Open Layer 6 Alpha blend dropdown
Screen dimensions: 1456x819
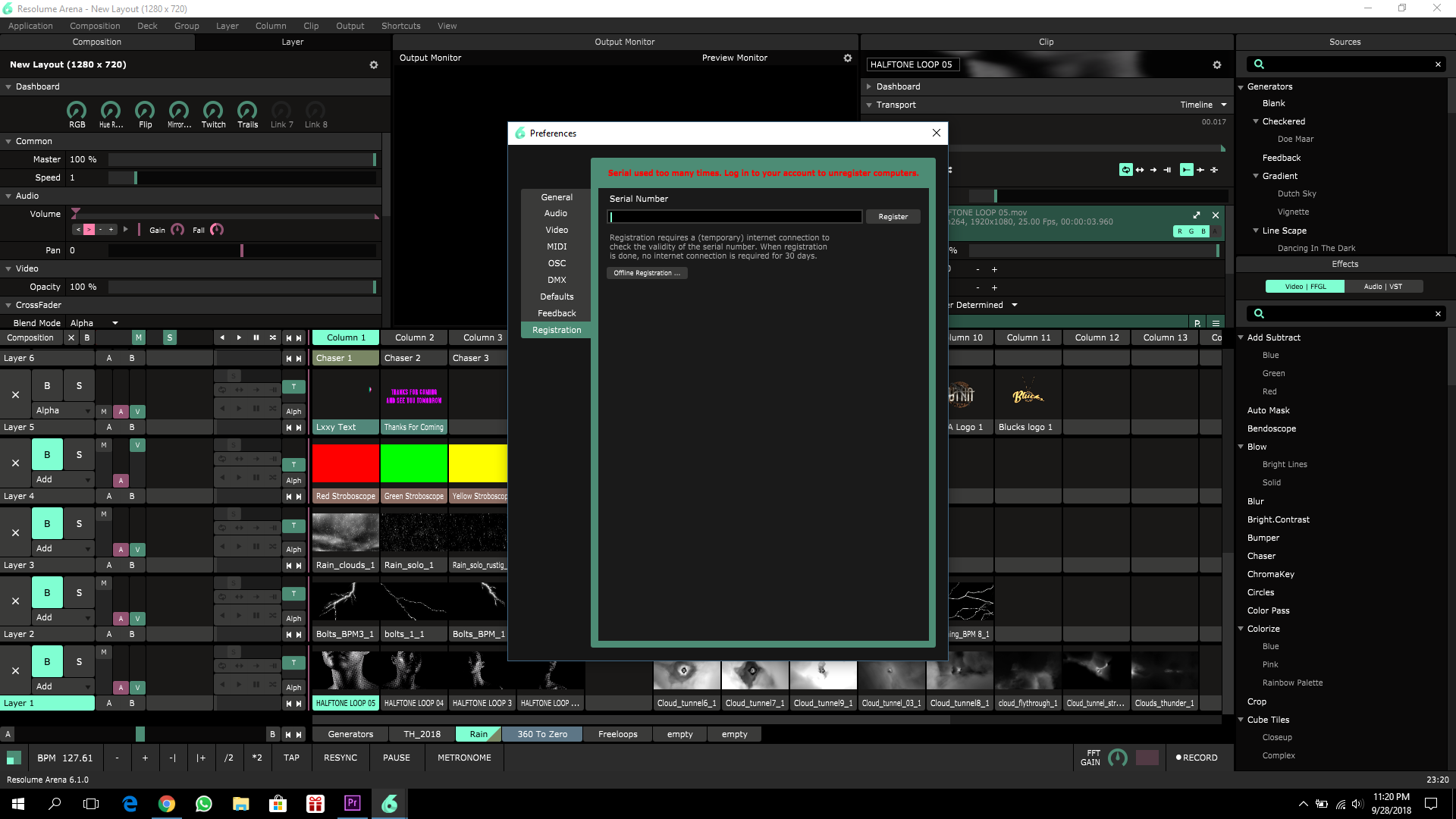pyautogui.click(x=63, y=411)
